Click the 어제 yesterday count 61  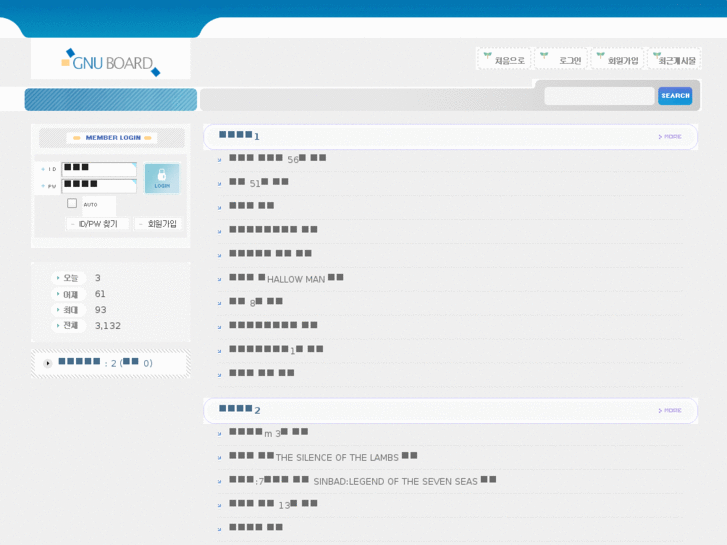click(x=100, y=294)
